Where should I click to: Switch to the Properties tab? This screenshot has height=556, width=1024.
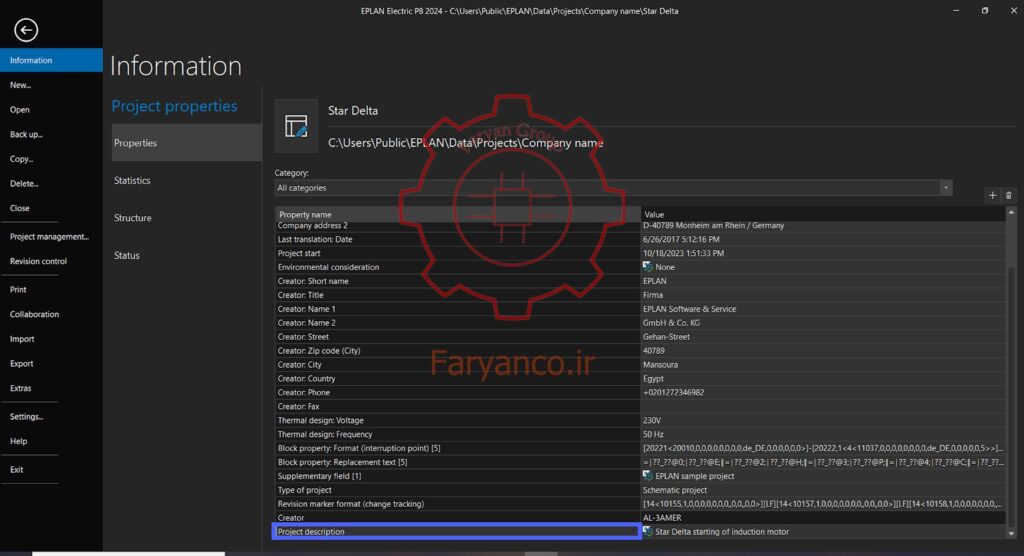tap(187, 142)
